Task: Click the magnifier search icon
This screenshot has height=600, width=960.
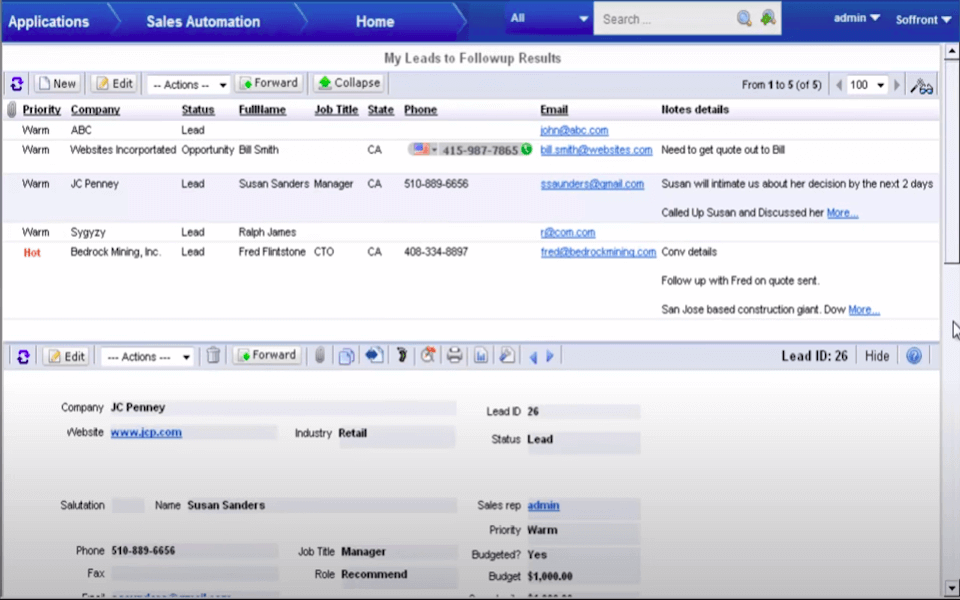Action: click(x=744, y=18)
